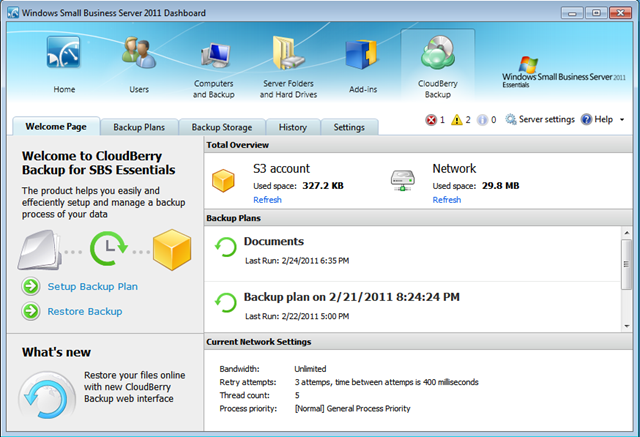Click the Total Overview section header

pyautogui.click(x=418, y=145)
